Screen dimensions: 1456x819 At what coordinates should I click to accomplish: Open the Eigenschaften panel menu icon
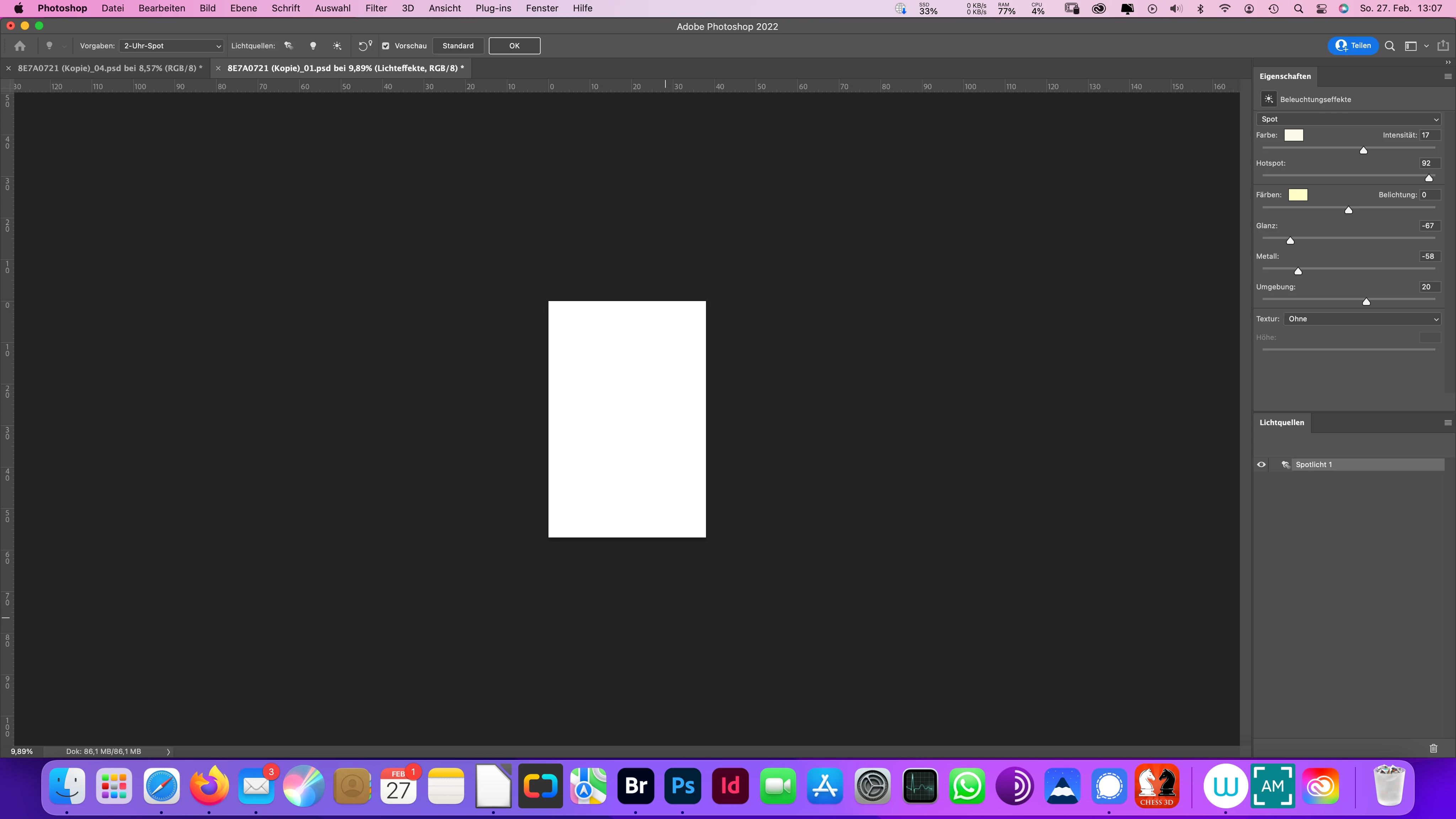[x=1447, y=76]
